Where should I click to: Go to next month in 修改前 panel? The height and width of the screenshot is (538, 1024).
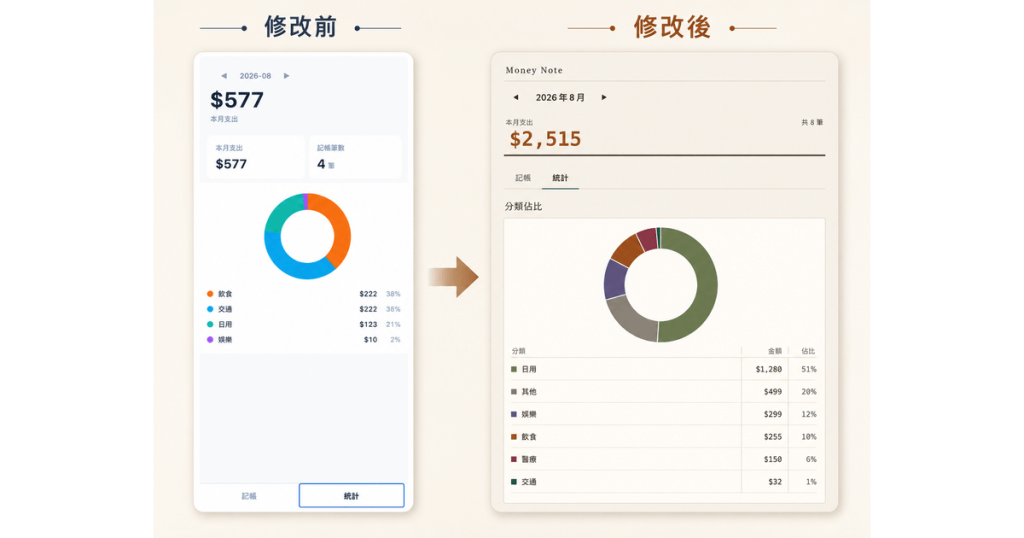coord(286,76)
